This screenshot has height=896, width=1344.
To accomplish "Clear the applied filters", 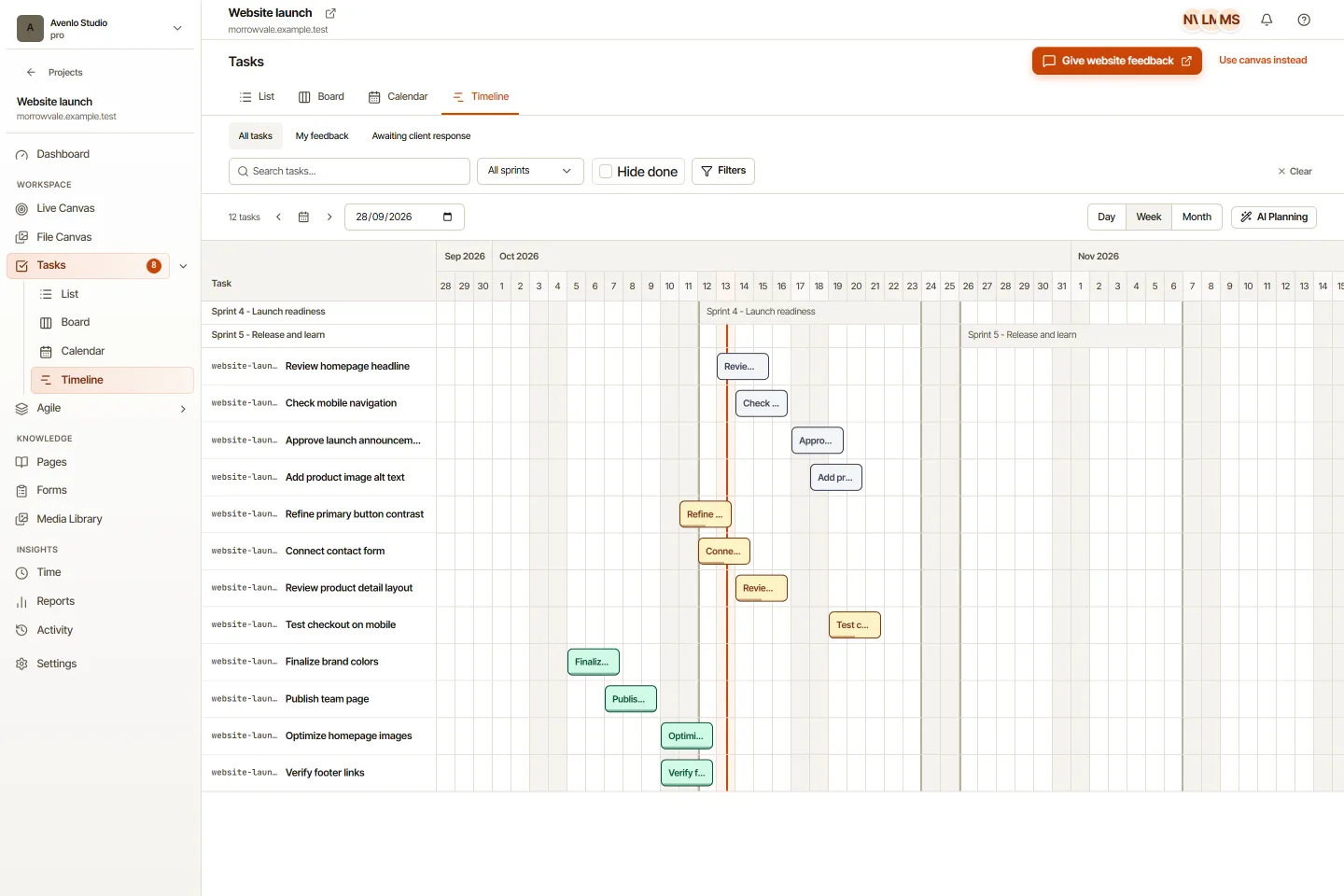I will (1295, 172).
